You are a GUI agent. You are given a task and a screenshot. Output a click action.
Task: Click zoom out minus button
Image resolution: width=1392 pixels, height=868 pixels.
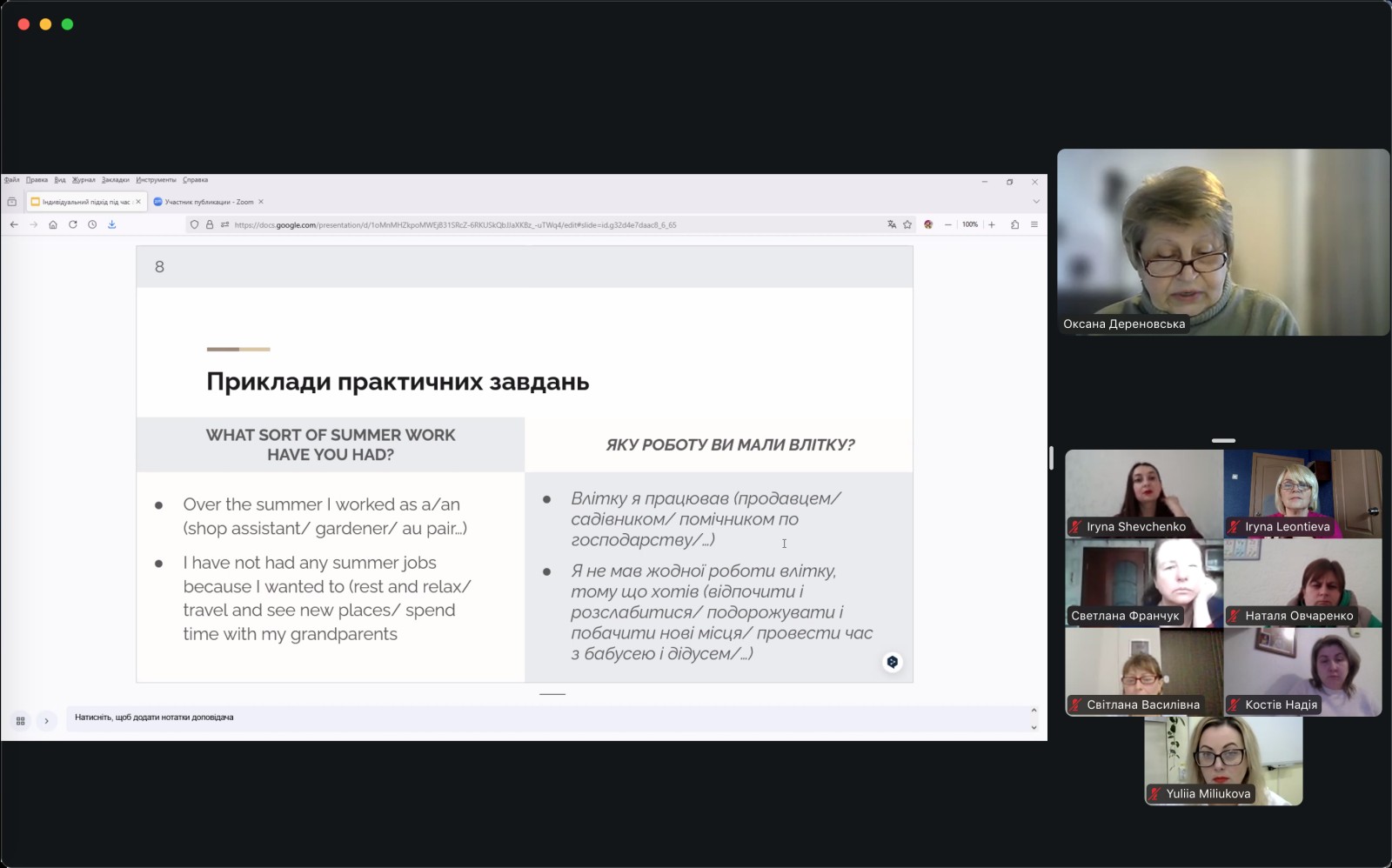[x=948, y=224]
